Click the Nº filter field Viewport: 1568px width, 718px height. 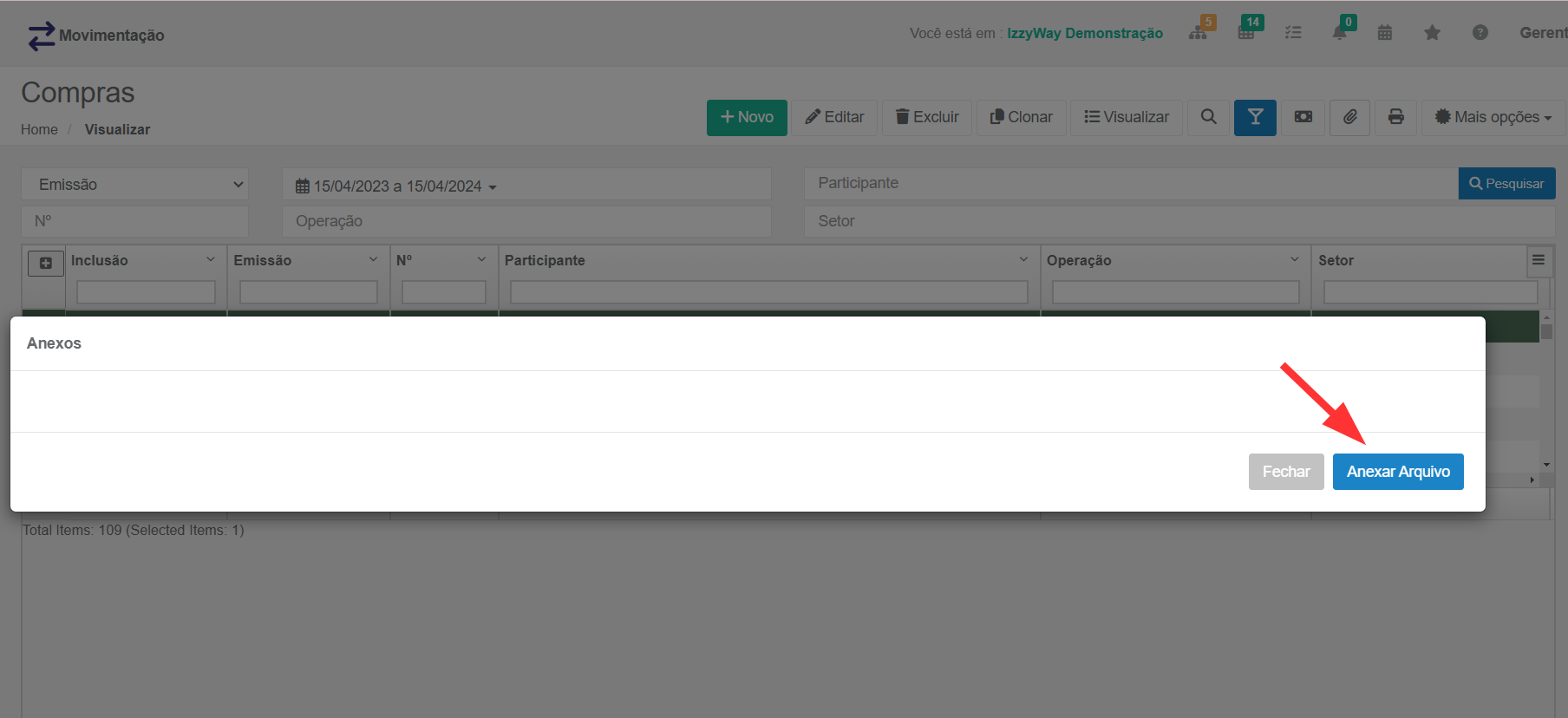point(134,221)
